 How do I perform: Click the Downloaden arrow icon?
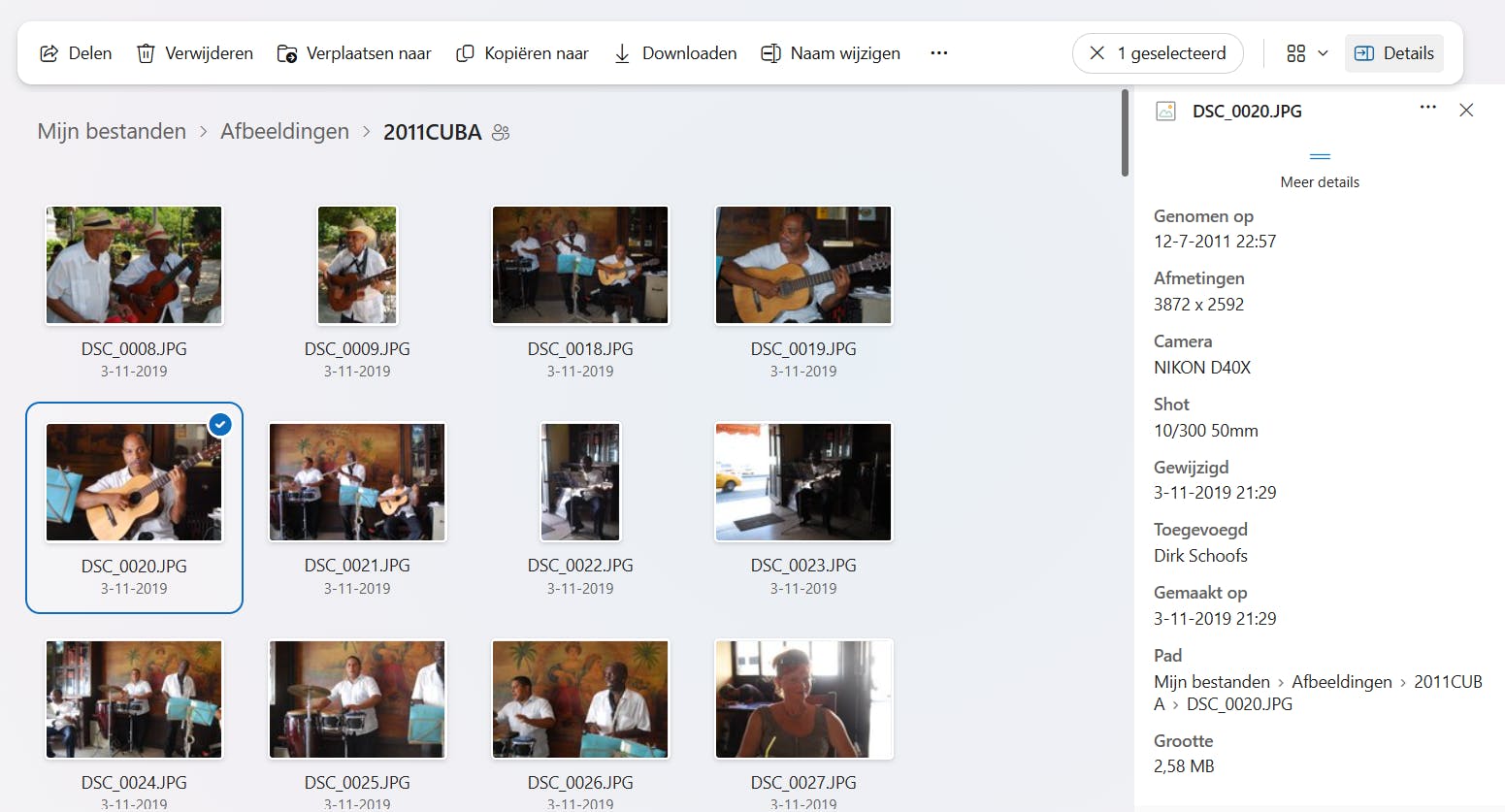pos(622,53)
